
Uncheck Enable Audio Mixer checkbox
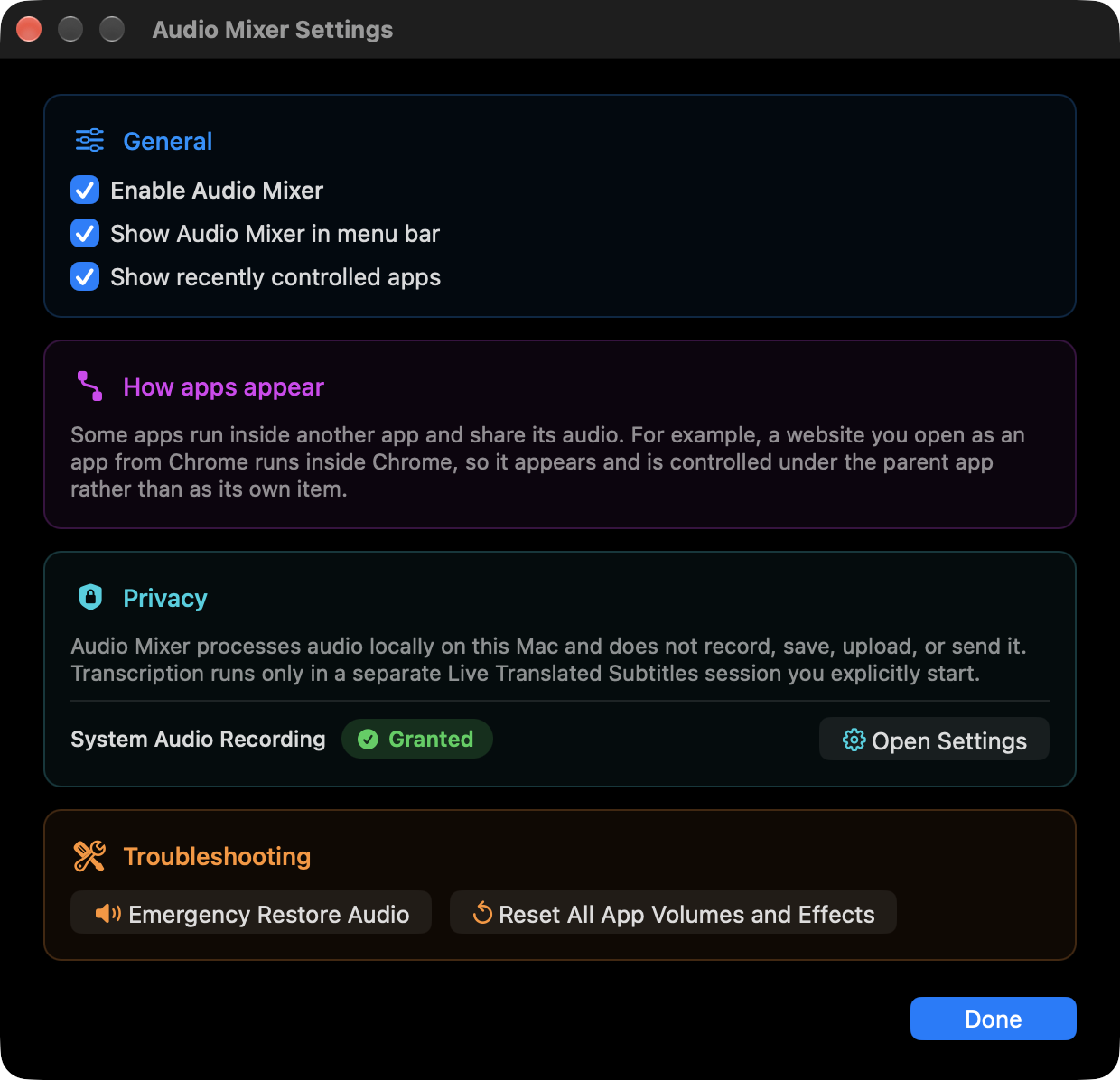85,191
